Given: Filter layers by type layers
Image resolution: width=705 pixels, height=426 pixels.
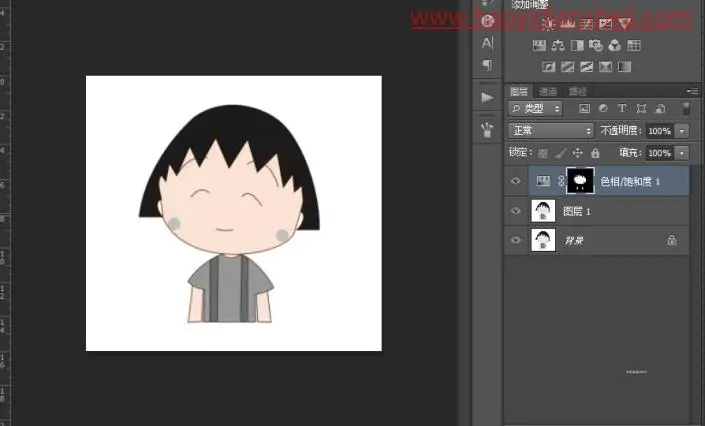Looking at the screenshot, I should pos(622,108).
